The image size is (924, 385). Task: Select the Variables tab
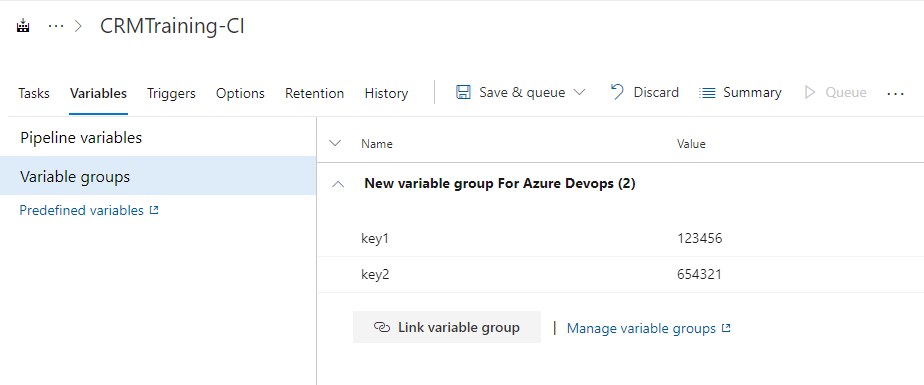(98, 93)
